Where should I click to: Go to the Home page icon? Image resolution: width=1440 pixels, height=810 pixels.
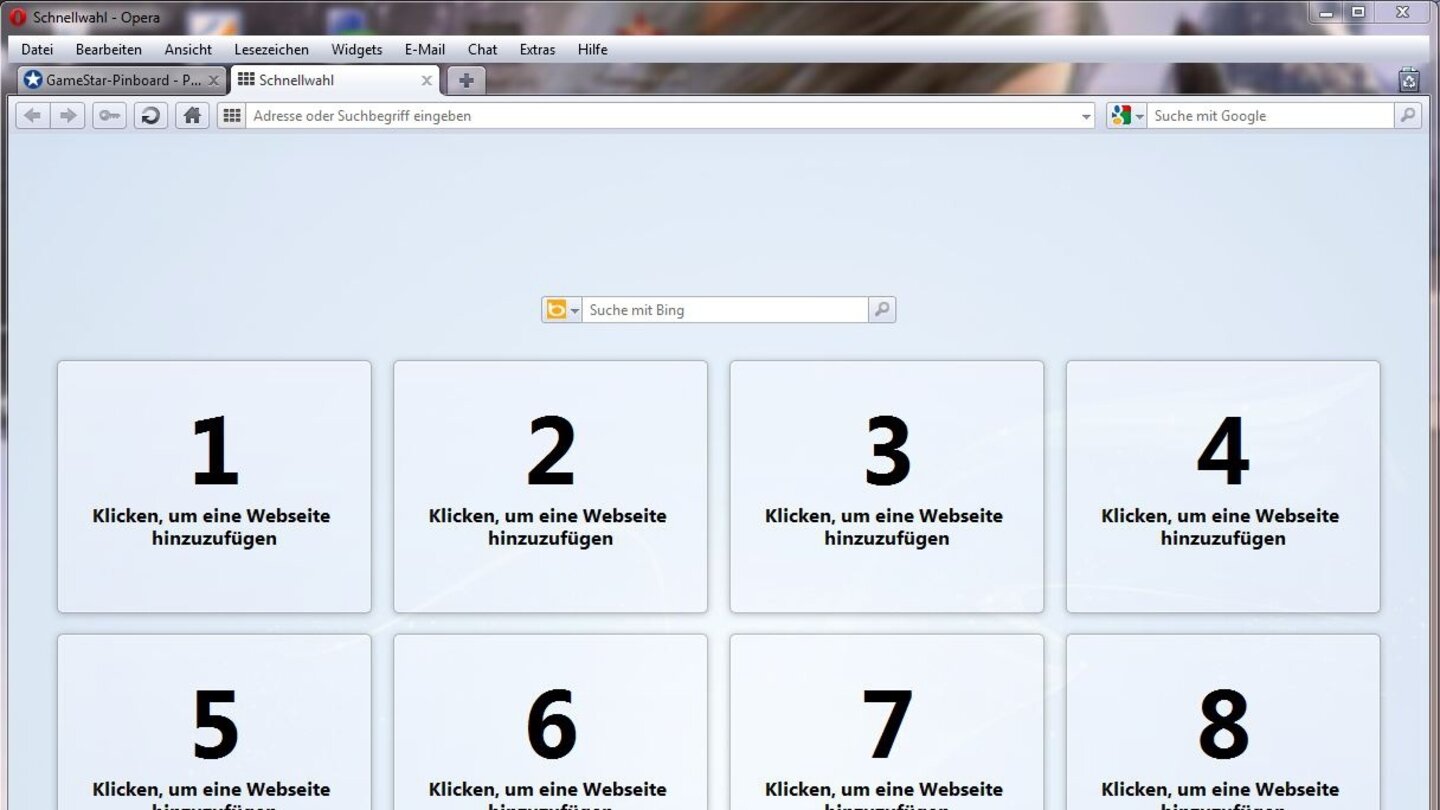pyautogui.click(x=192, y=116)
